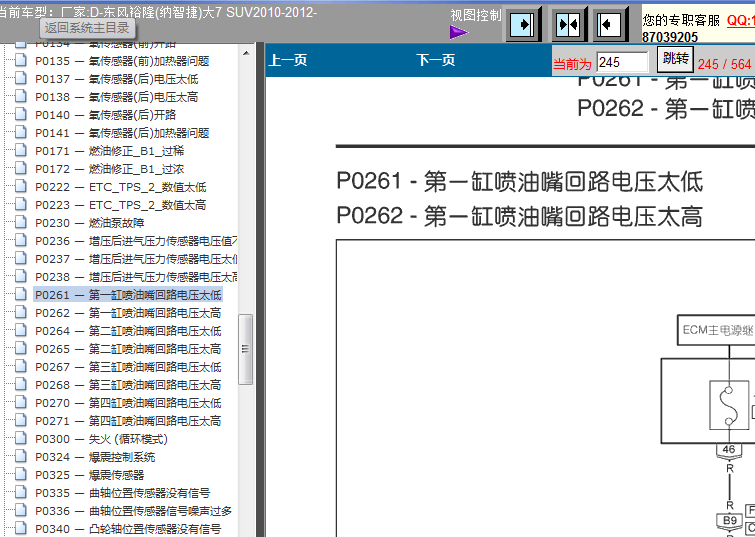The width and height of the screenshot is (755, 537).
Task: Click the collapse-left view control icon
Action: pyautogui.click(x=610, y=24)
